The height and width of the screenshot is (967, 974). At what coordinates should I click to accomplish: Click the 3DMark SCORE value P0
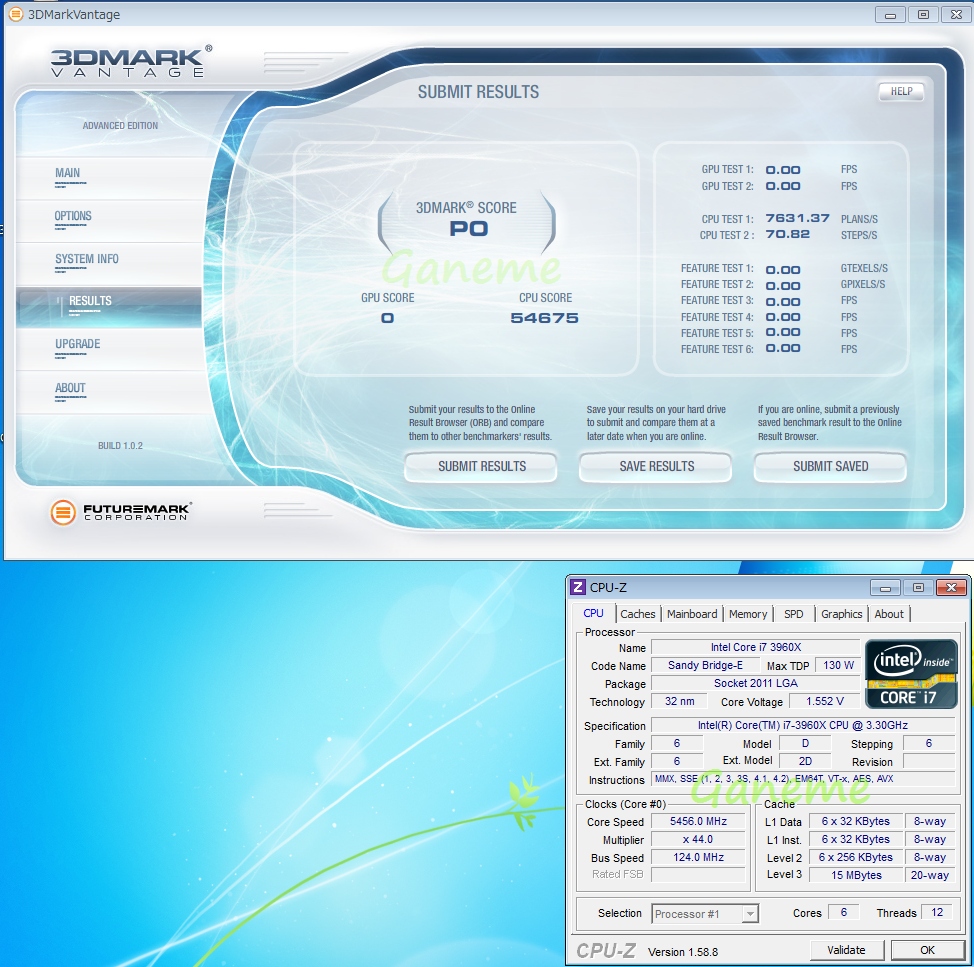click(469, 229)
